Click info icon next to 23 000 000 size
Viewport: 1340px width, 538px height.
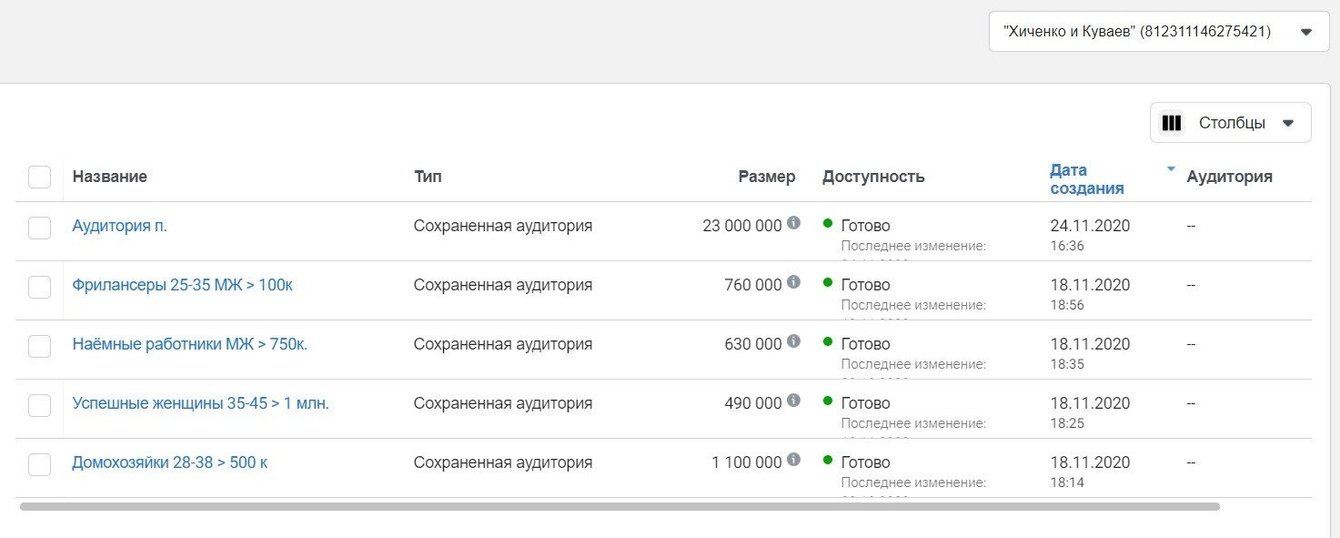click(794, 223)
